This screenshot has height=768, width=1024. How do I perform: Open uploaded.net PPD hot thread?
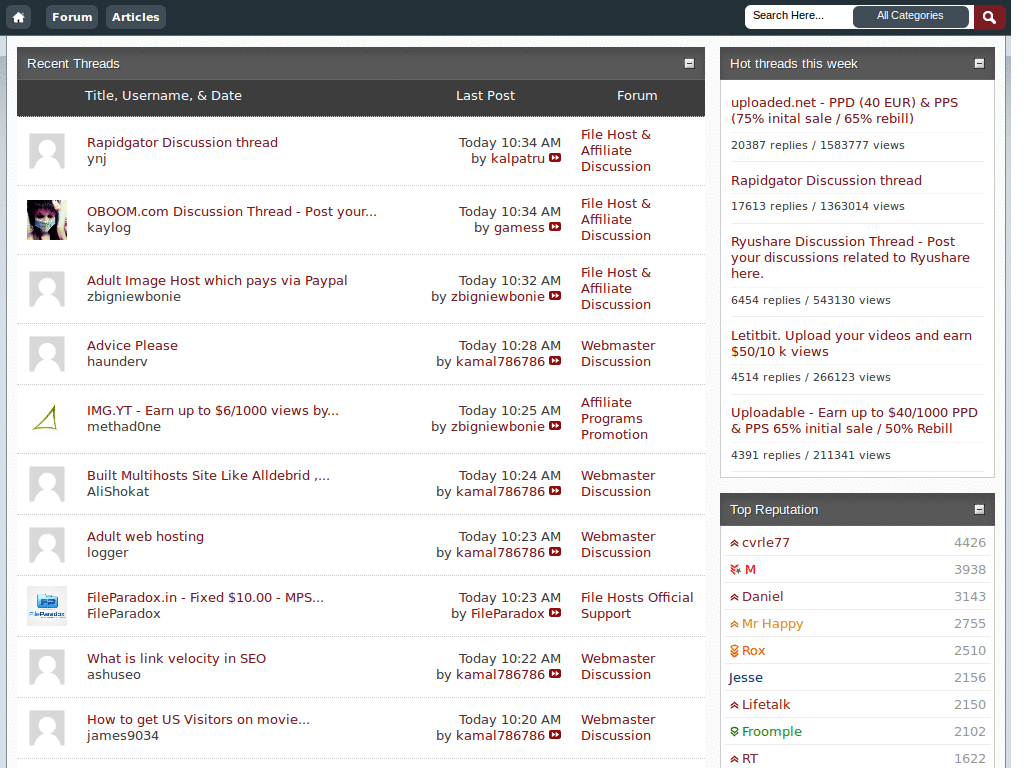click(844, 110)
